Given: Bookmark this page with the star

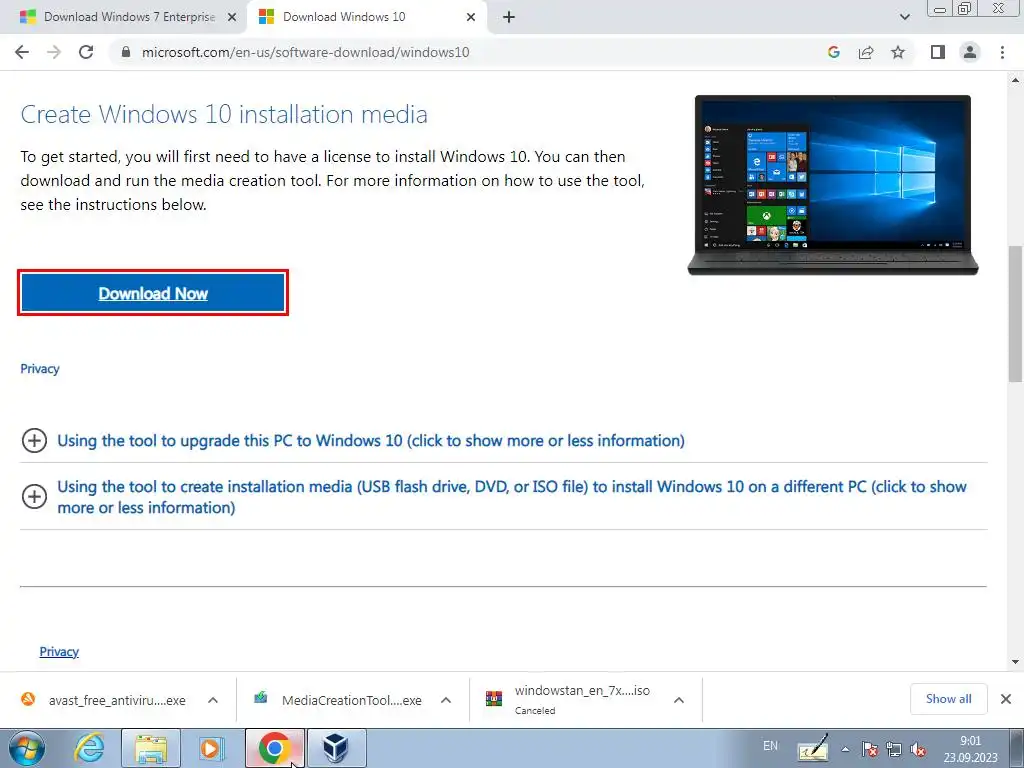Looking at the screenshot, I should [898, 52].
